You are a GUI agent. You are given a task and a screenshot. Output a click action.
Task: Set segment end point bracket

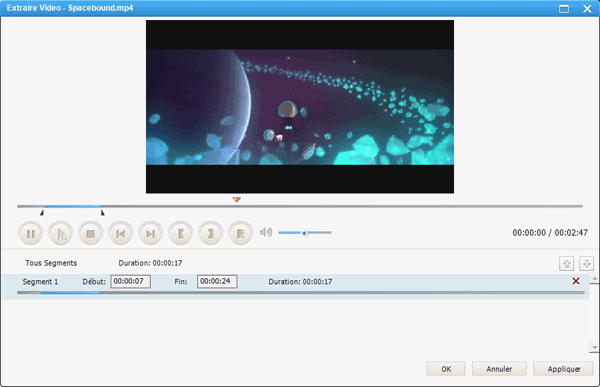click(x=210, y=234)
